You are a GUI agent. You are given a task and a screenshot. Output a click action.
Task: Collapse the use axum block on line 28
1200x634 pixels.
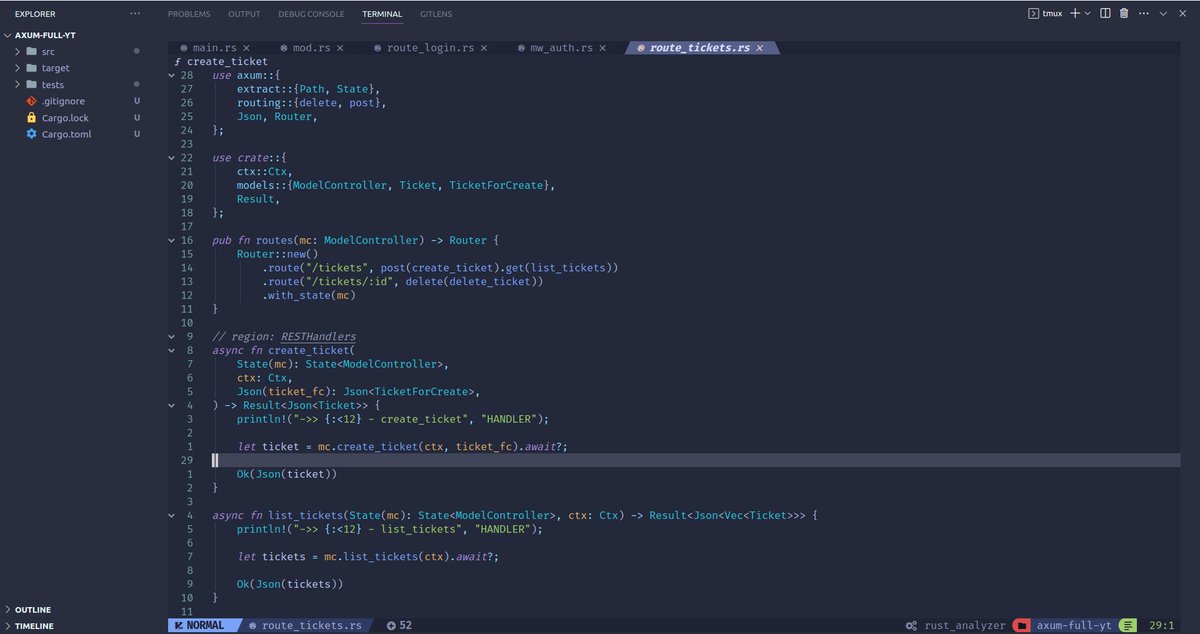point(171,75)
